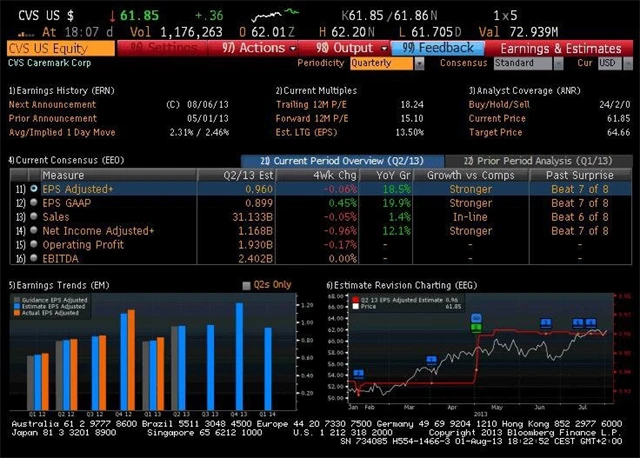Select the EPS Adjusted+ radio button

[34, 189]
